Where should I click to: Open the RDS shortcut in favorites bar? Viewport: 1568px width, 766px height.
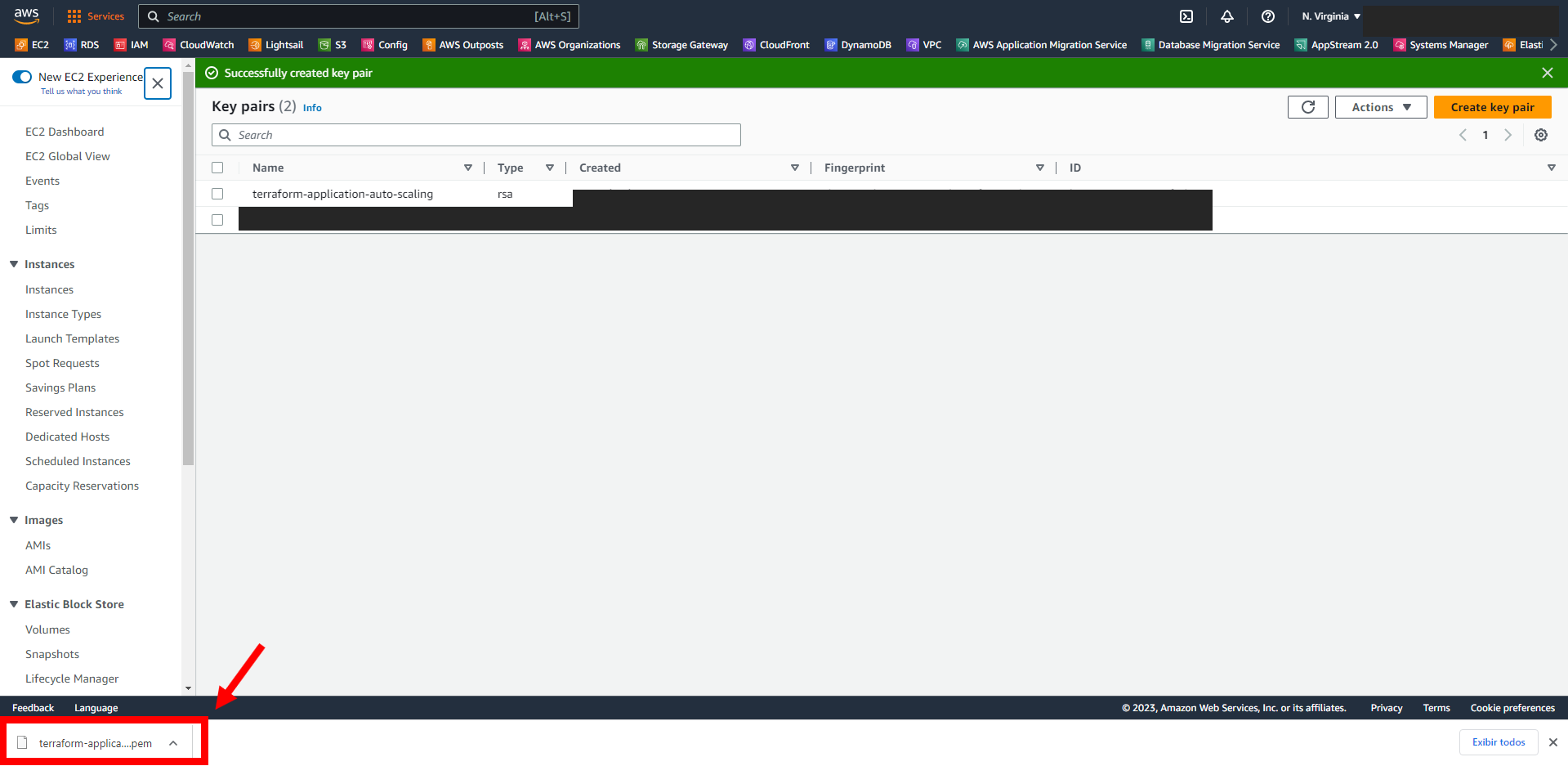pos(82,45)
